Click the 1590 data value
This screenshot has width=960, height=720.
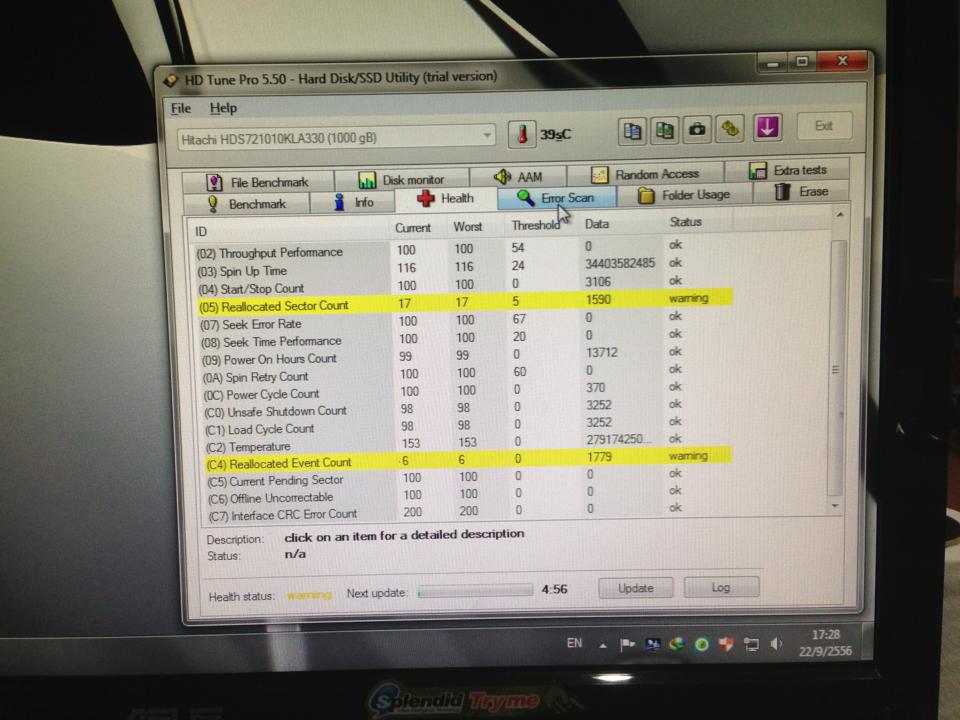tap(598, 299)
